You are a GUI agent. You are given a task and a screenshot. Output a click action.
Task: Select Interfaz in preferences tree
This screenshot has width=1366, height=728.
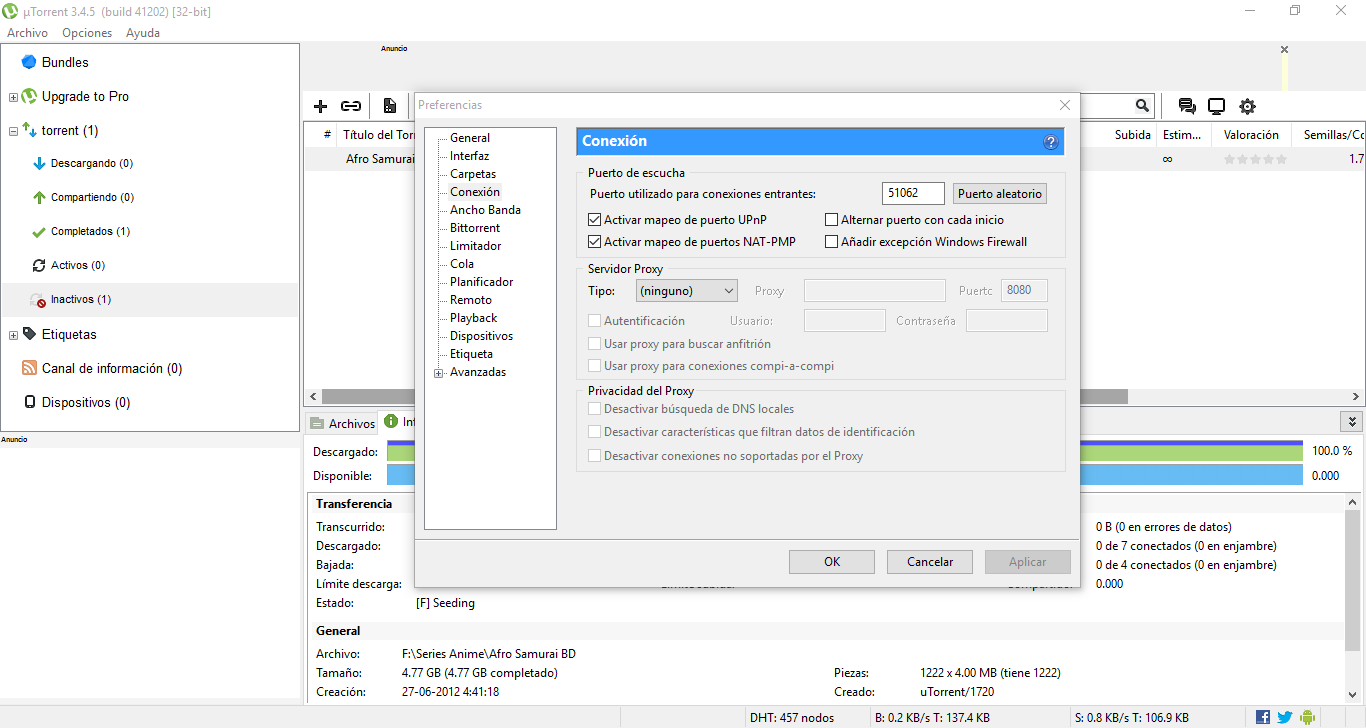click(x=469, y=156)
